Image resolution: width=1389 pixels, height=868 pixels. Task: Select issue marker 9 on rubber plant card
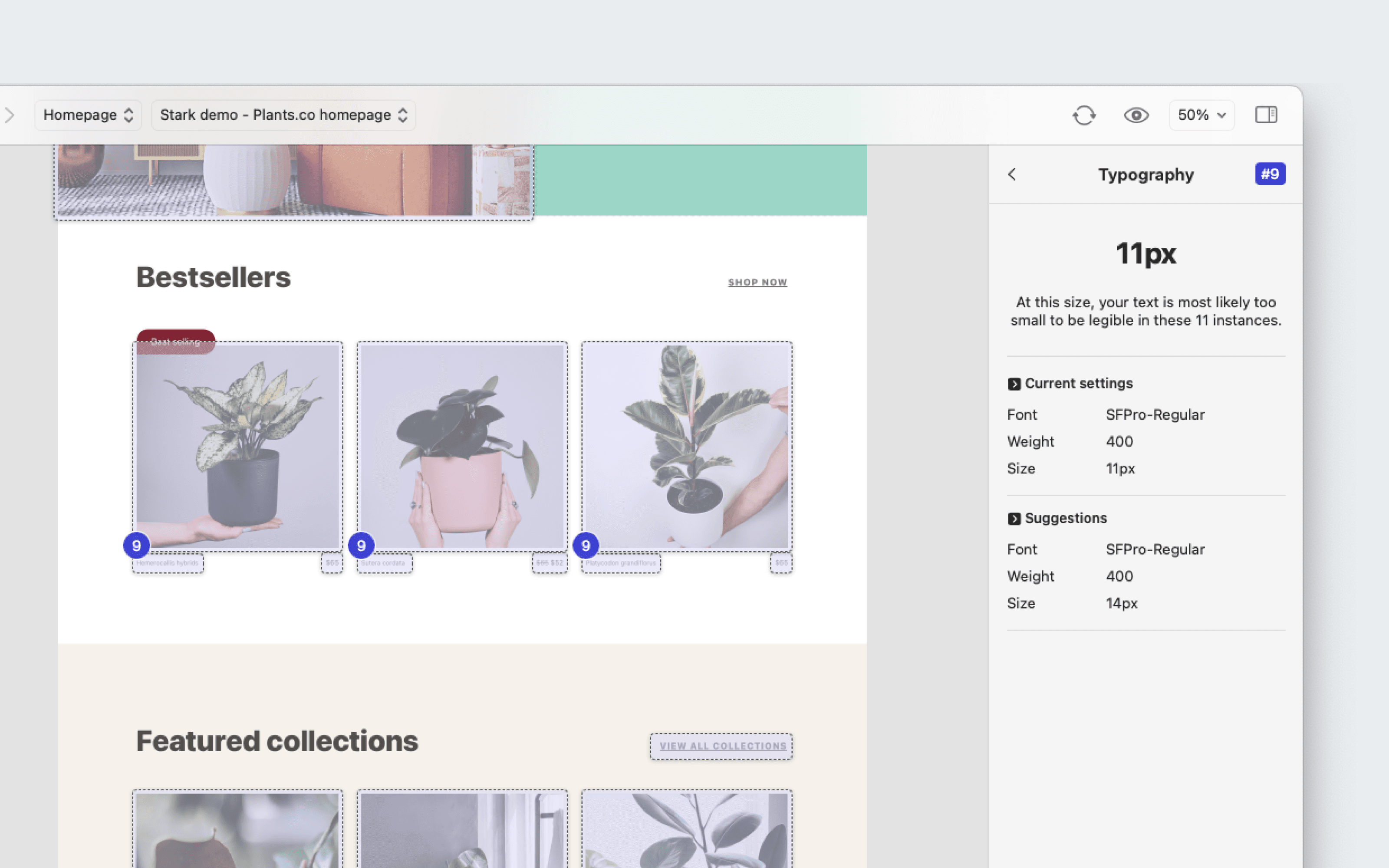click(x=586, y=546)
